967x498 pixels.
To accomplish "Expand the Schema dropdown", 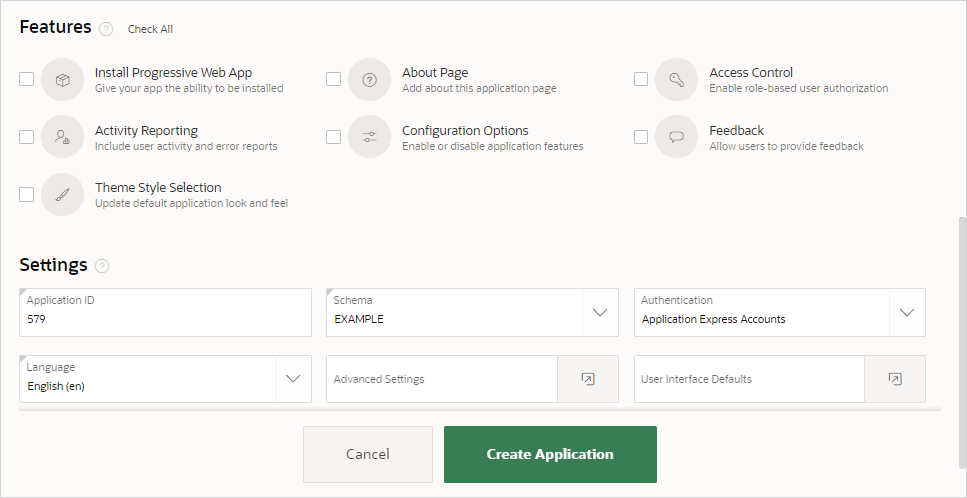I will 599,313.
